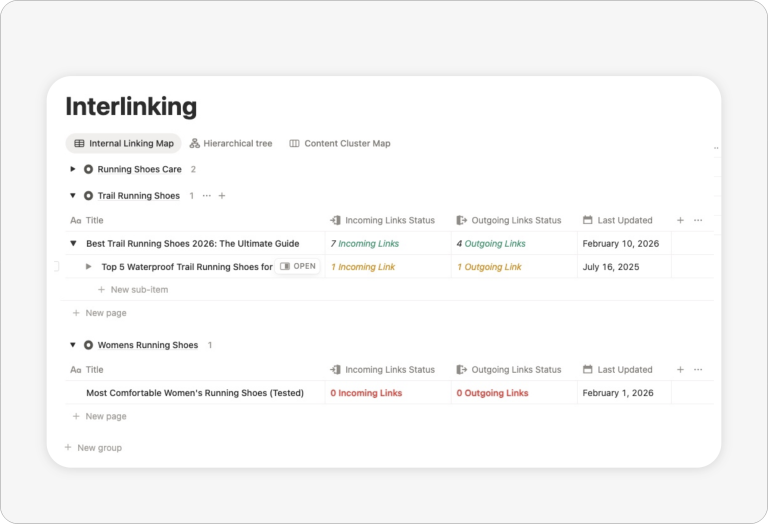Collapse Best Trail Running Shoes 2026 sub-items
The width and height of the screenshot is (768, 524).
[73, 243]
